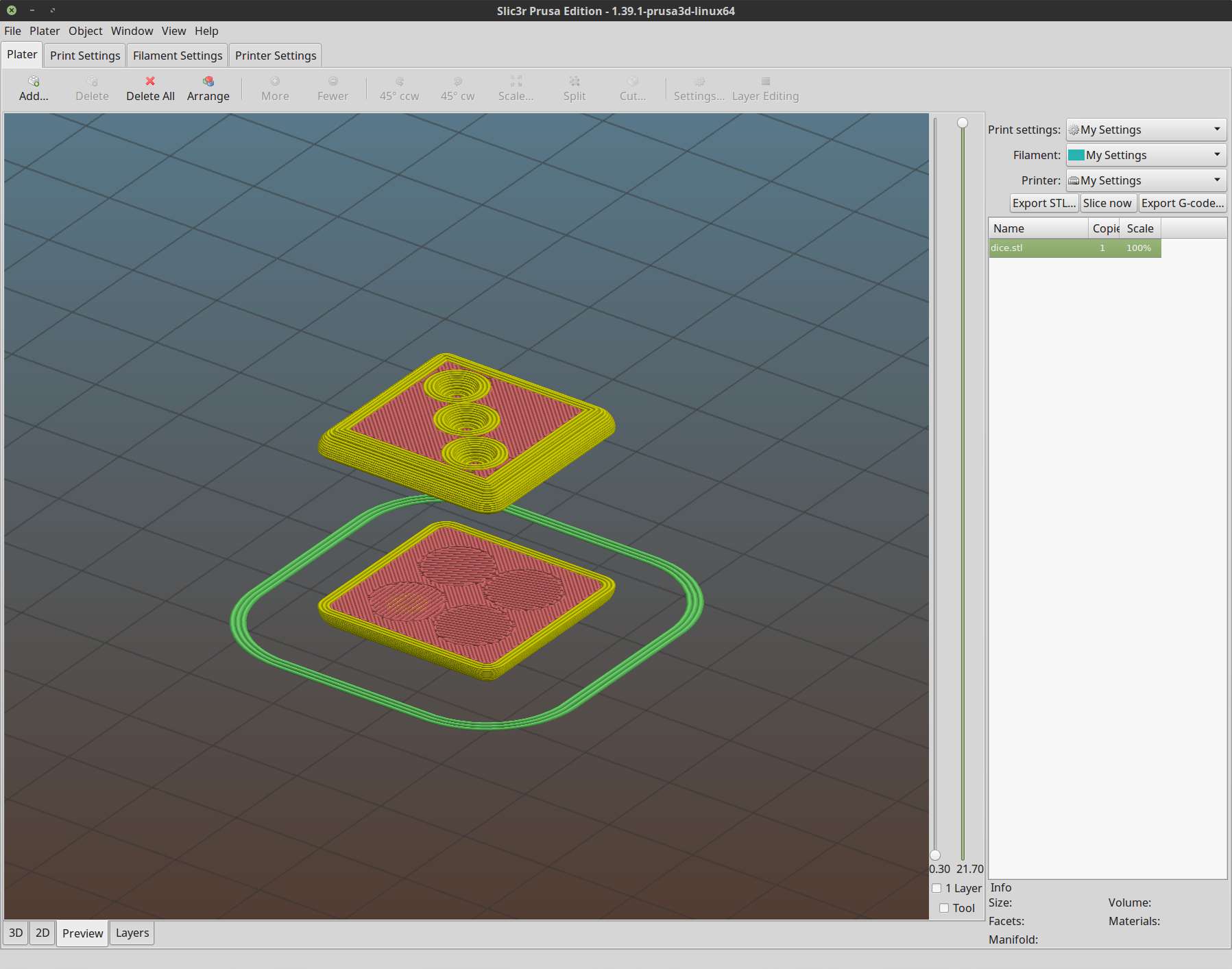Click the Scale... toolbar icon
Screen dimensions: 1232x969
point(516,82)
